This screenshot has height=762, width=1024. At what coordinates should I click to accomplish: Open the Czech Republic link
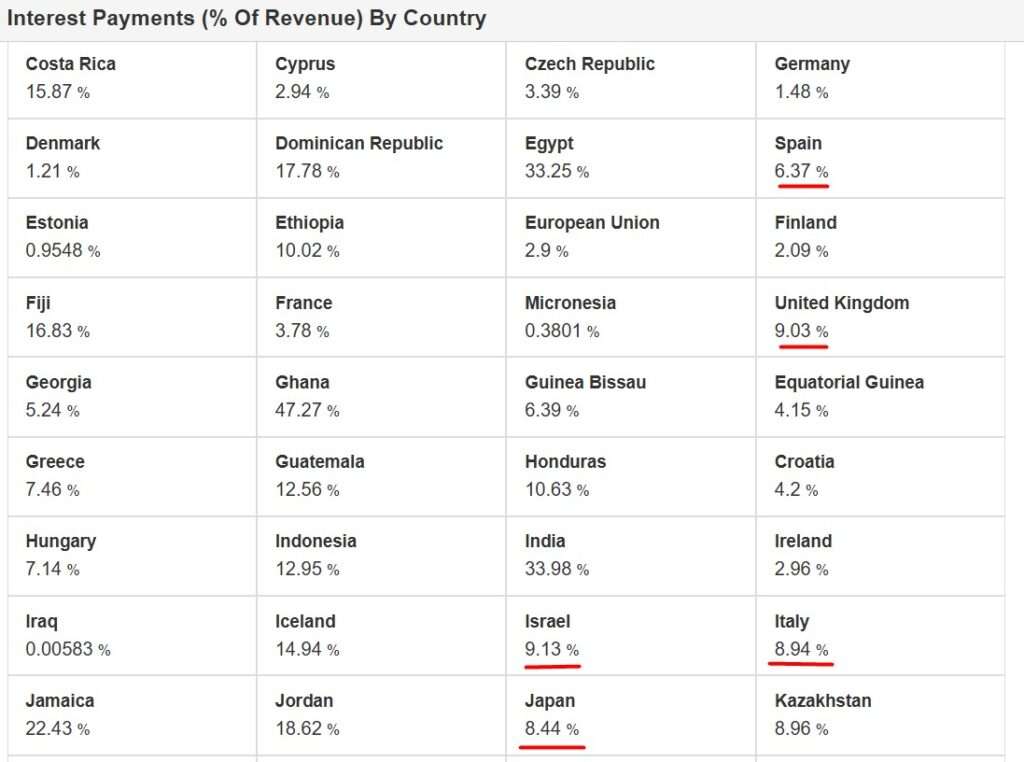coord(590,64)
